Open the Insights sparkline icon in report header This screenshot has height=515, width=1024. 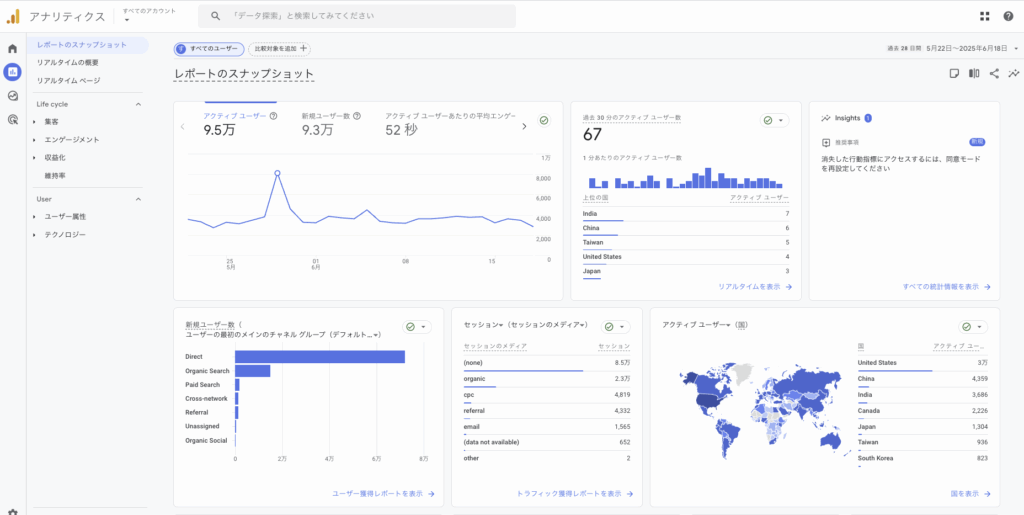pyautogui.click(x=1013, y=73)
